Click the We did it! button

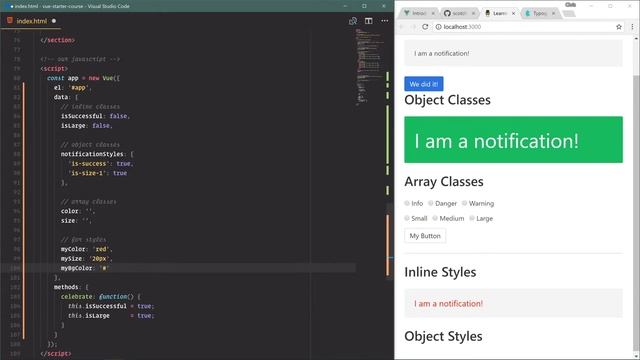pos(424,84)
